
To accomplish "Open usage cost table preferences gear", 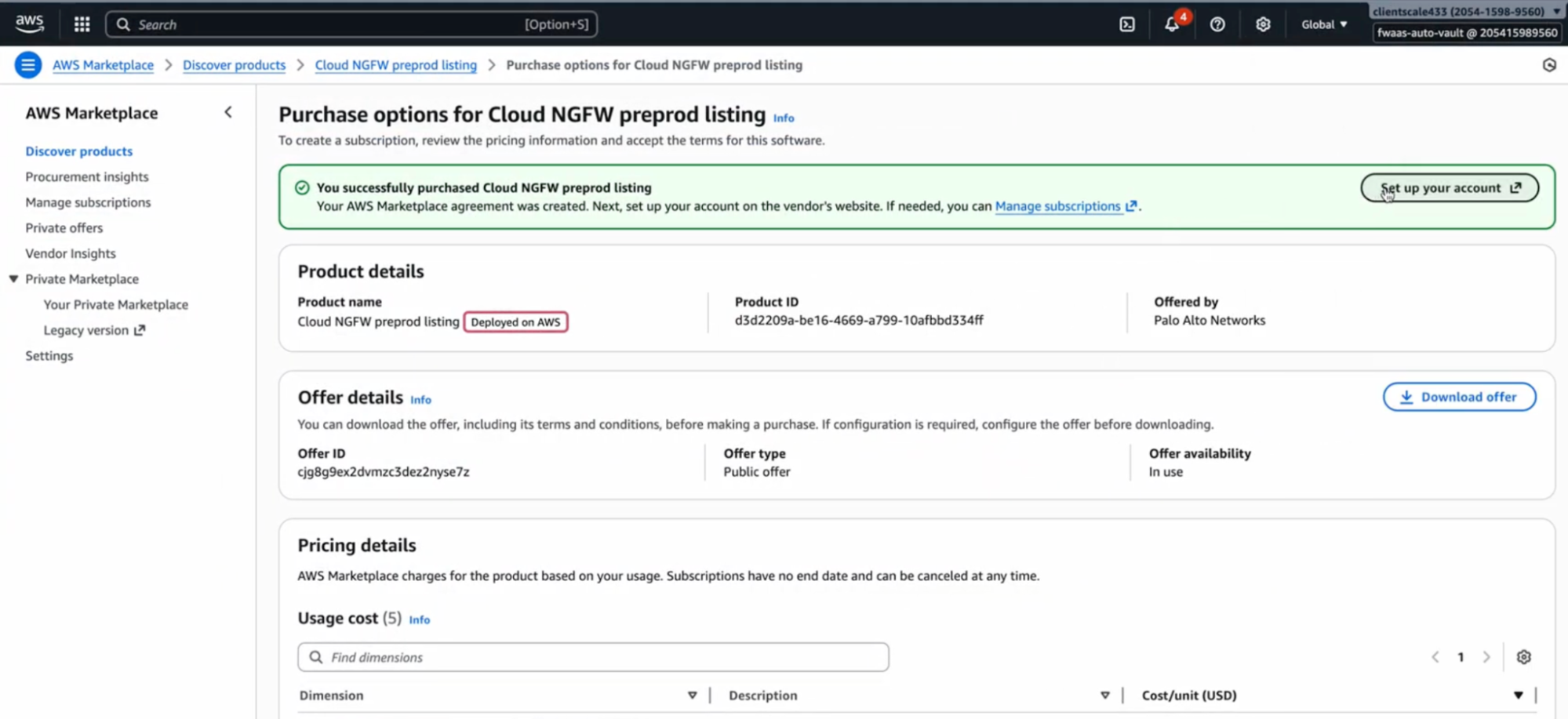I will [1523, 657].
